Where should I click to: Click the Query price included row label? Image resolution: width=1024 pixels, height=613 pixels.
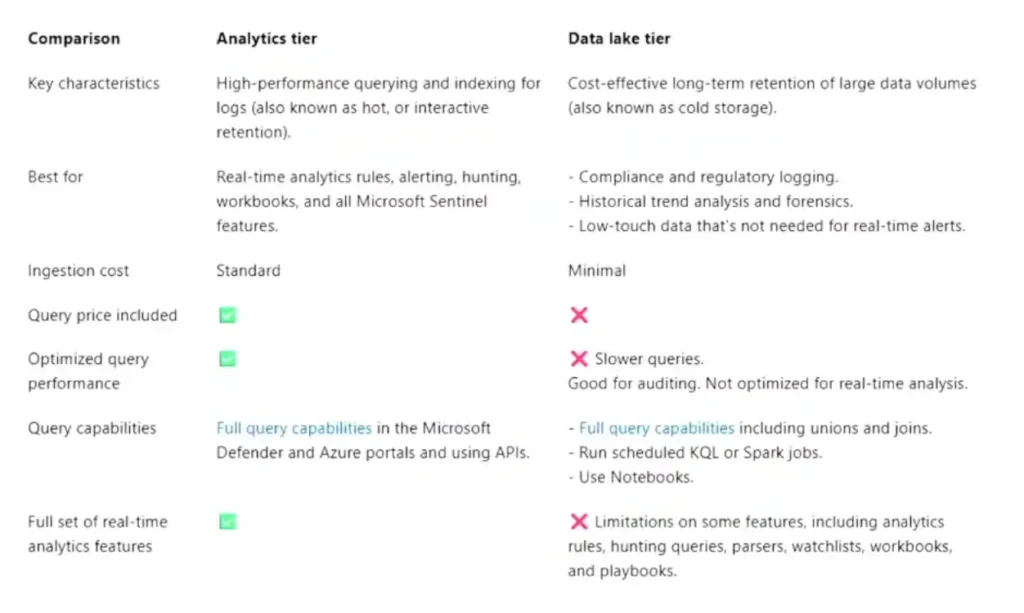[x=103, y=315]
